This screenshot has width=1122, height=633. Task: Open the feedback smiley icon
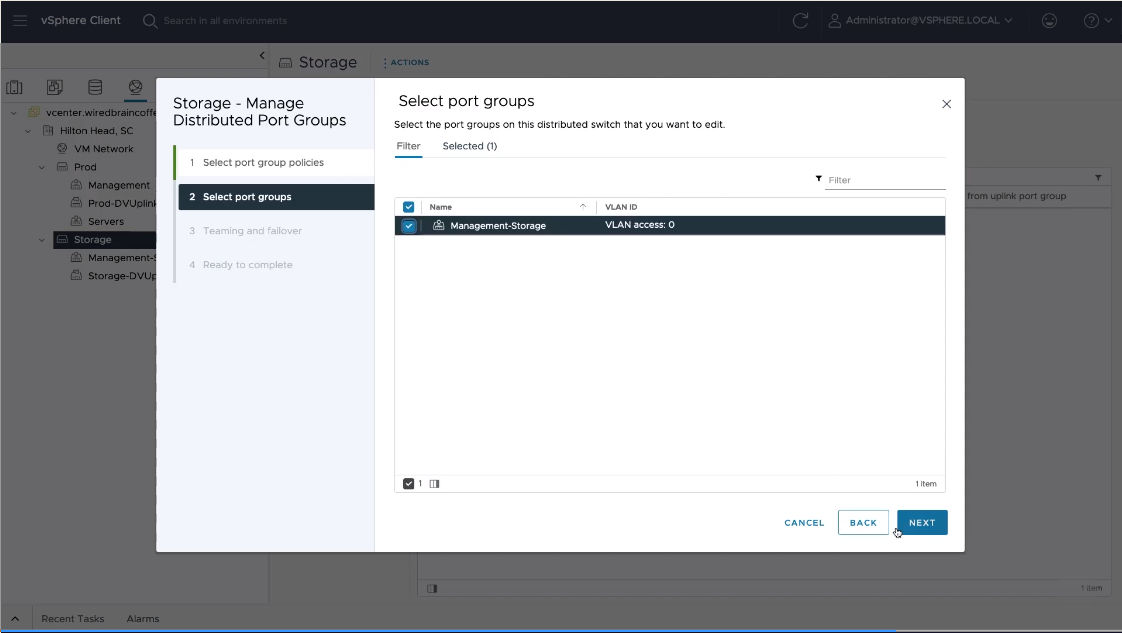point(1049,21)
